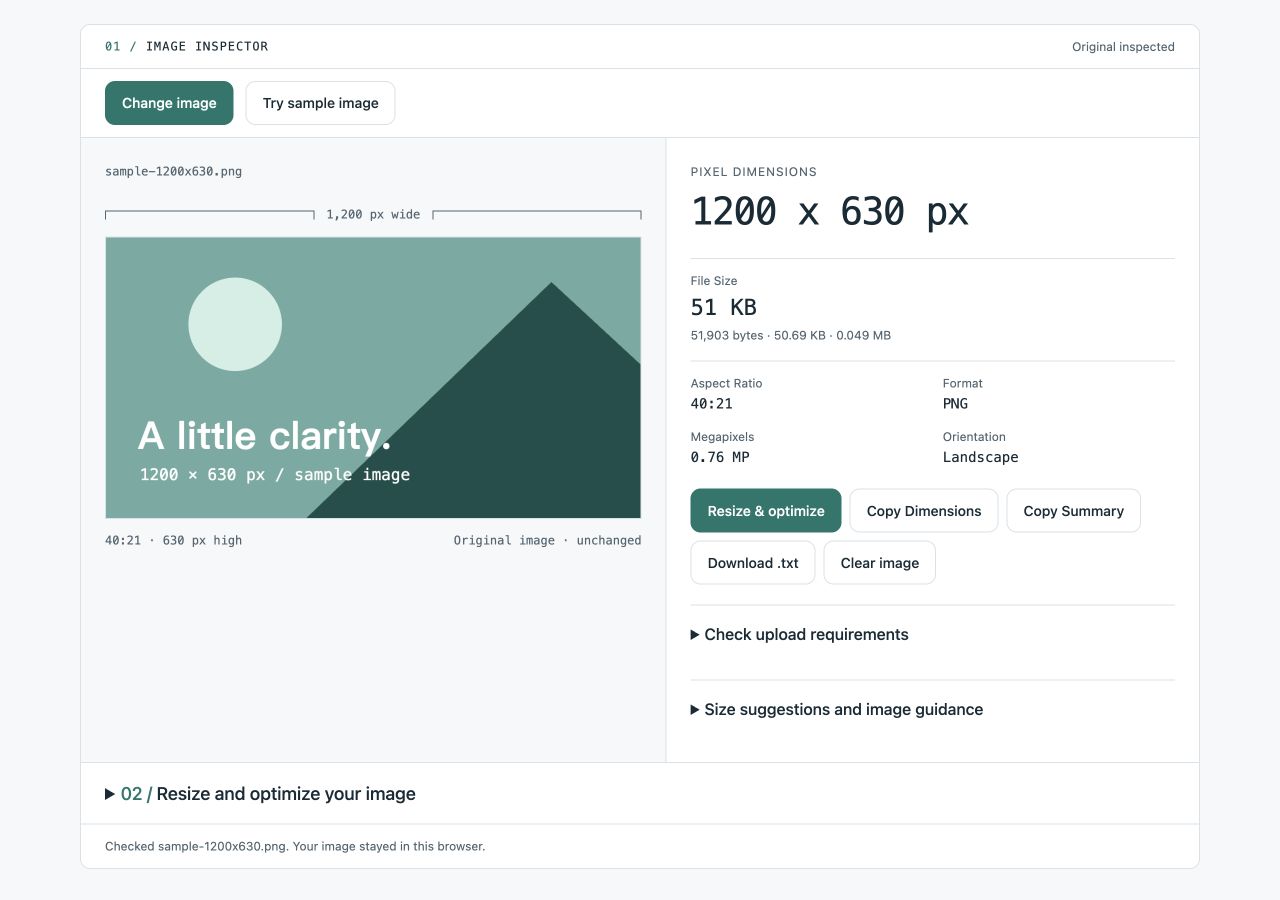Screen dimensions: 1280x900
Task: Click the 01 / IMAGE INSPECTOR header label
Action: (x=187, y=46)
